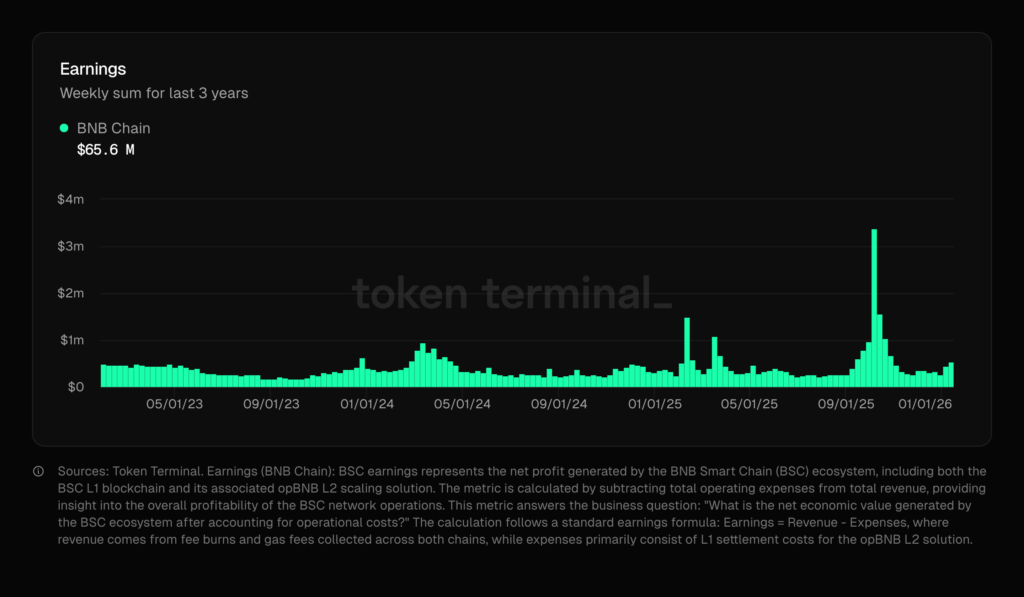Click the info icon beside the Sources footnote

pyautogui.click(x=38, y=471)
